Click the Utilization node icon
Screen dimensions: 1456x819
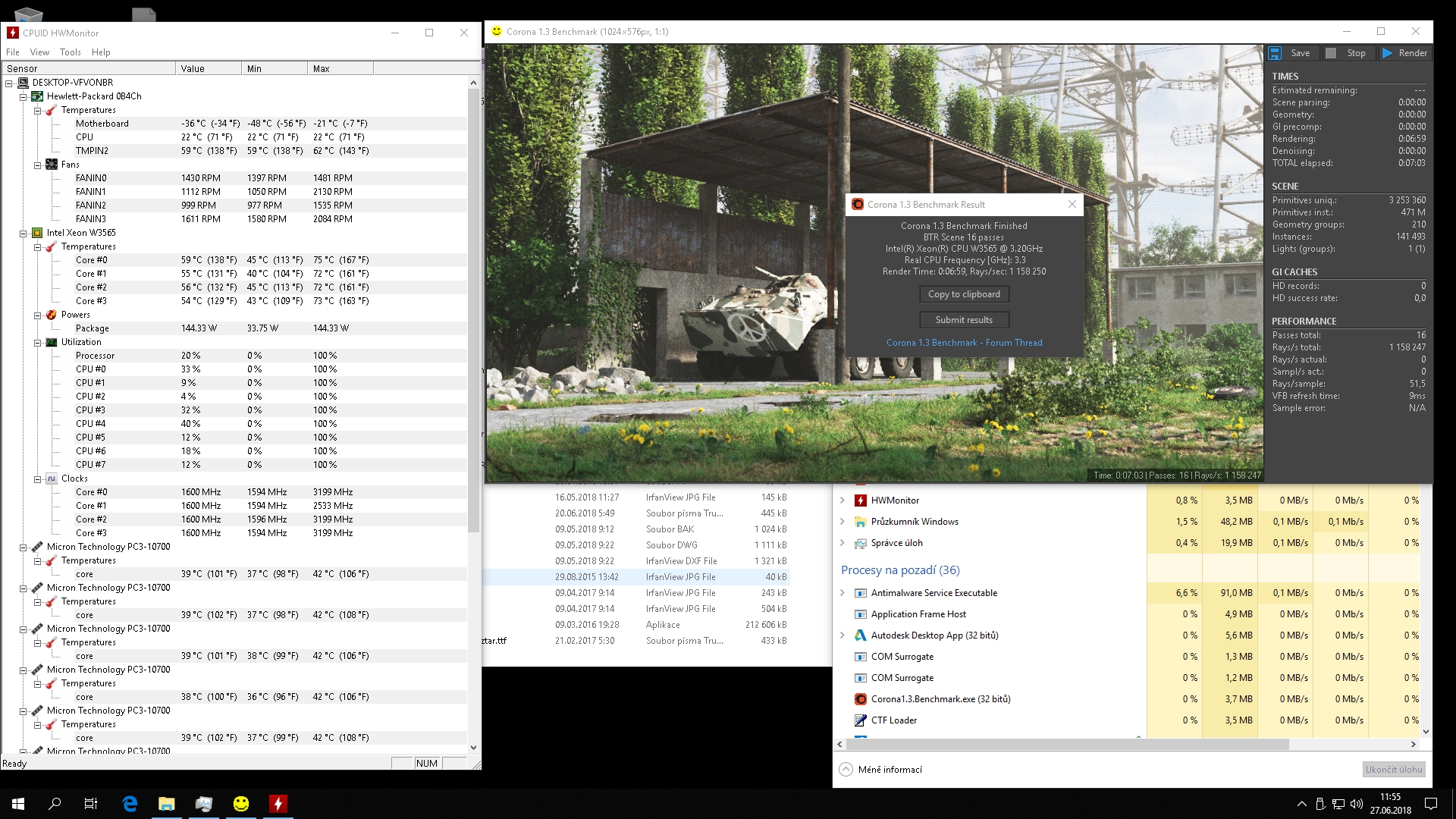coord(52,342)
